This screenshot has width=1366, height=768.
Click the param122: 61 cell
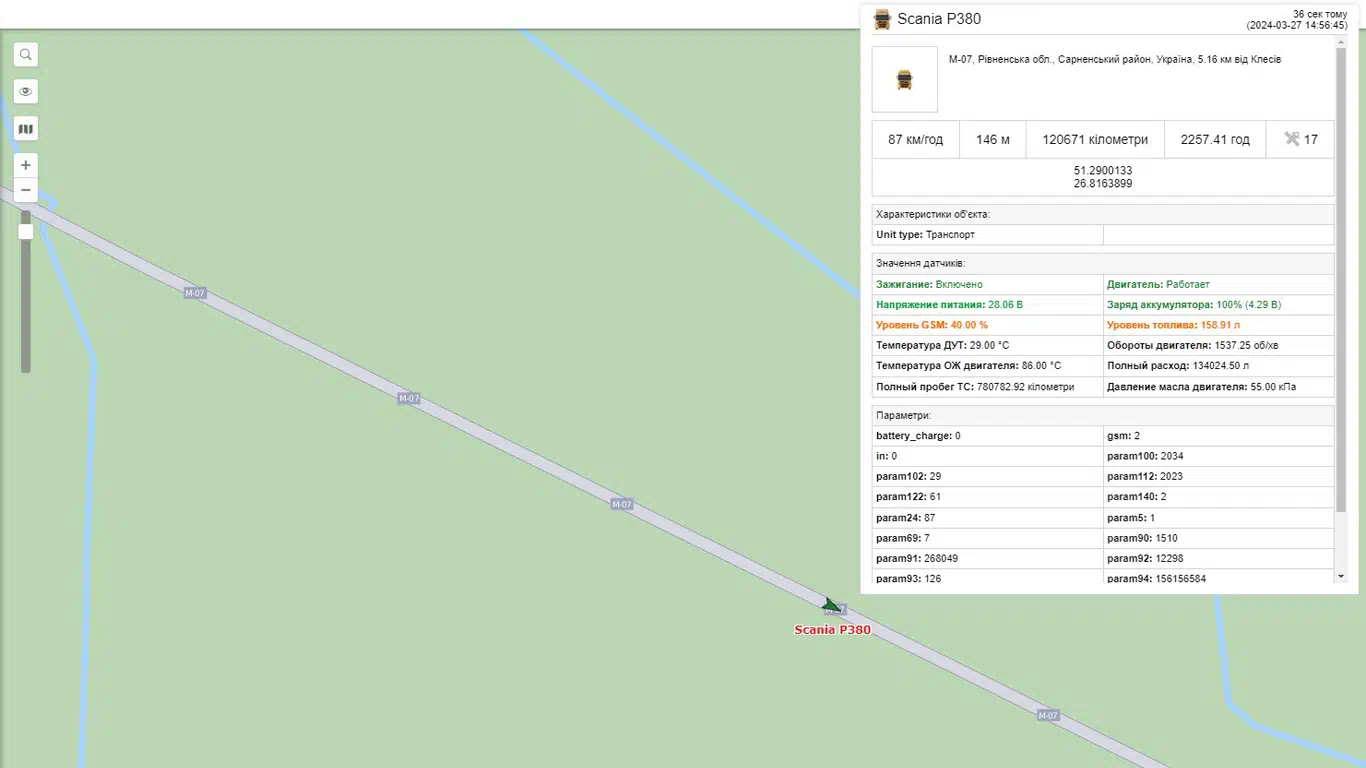[x=987, y=497]
